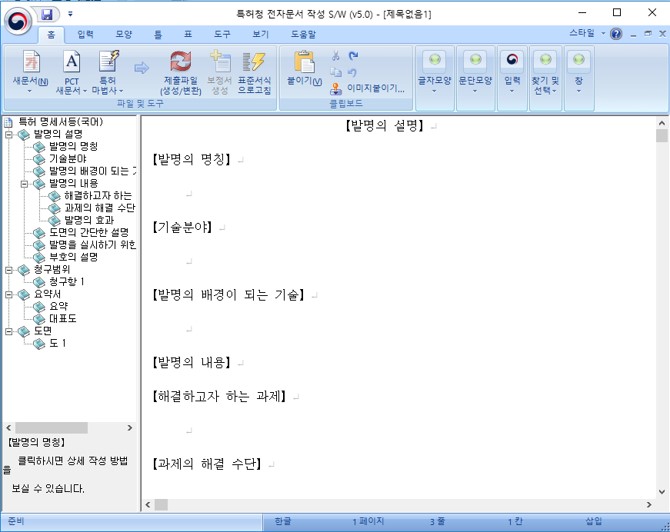Open the PCT 새문서 tool
This screenshot has width=670, height=532.
[71, 71]
